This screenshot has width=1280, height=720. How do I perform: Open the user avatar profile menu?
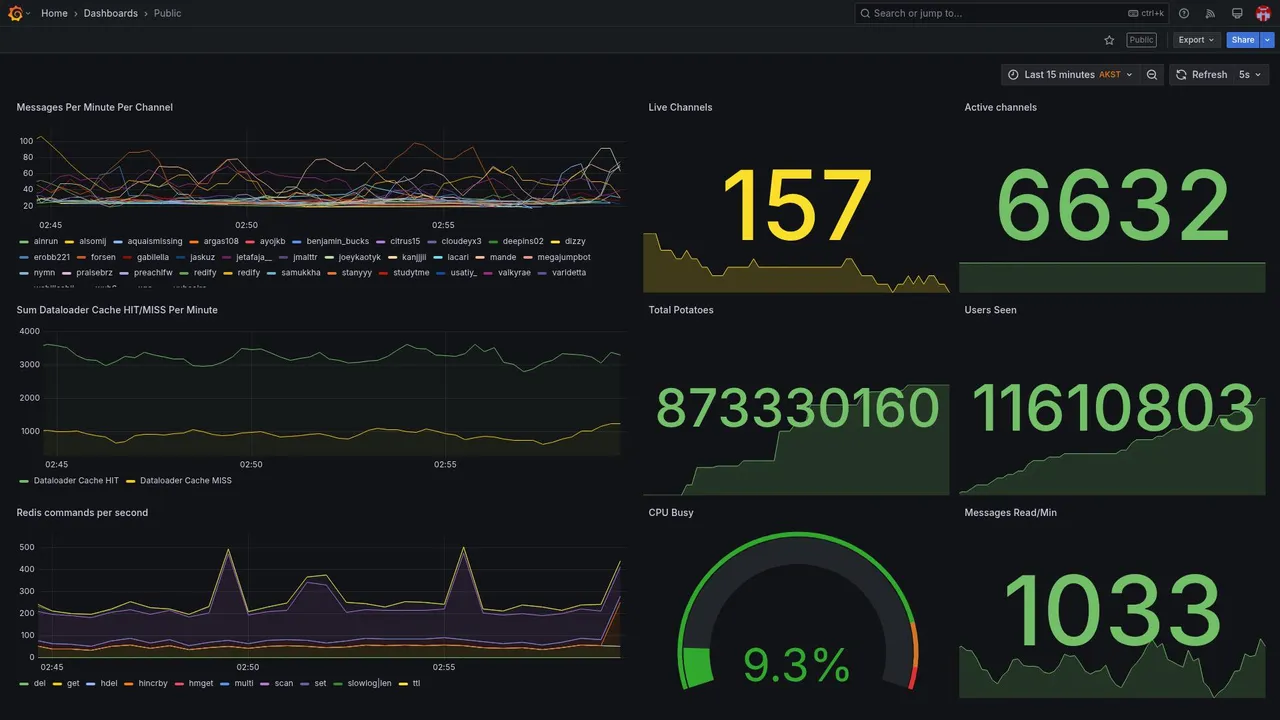coord(1263,13)
